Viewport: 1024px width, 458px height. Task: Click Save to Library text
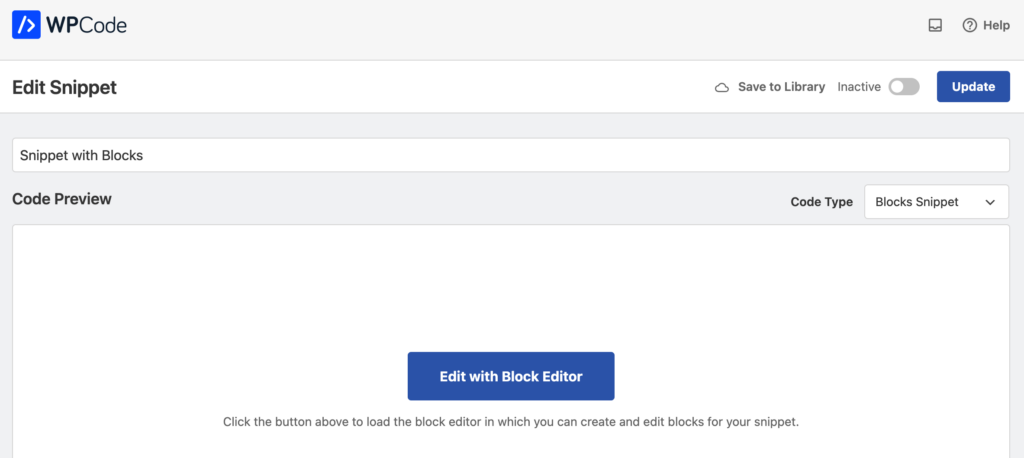click(x=782, y=87)
